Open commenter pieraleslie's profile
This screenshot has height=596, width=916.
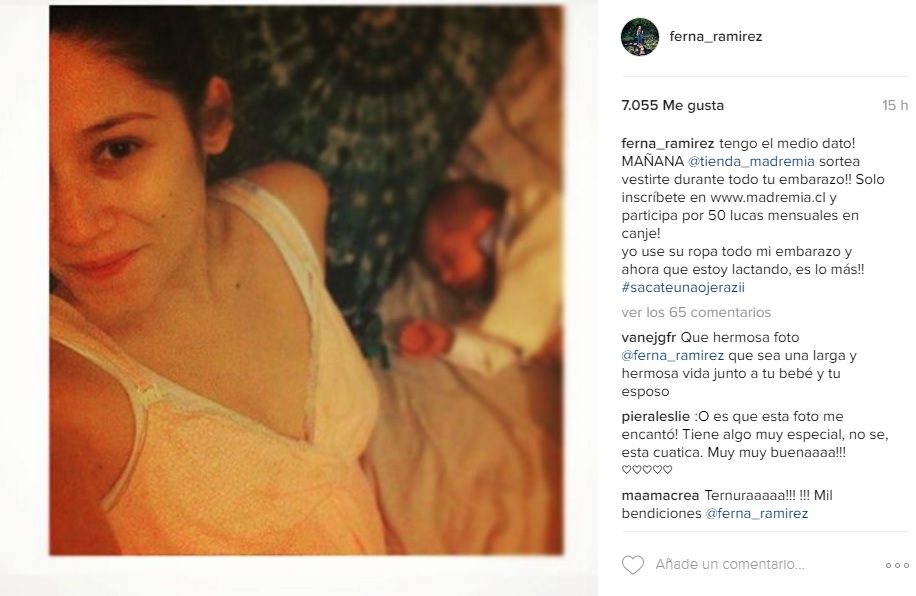click(x=655, y=417)
